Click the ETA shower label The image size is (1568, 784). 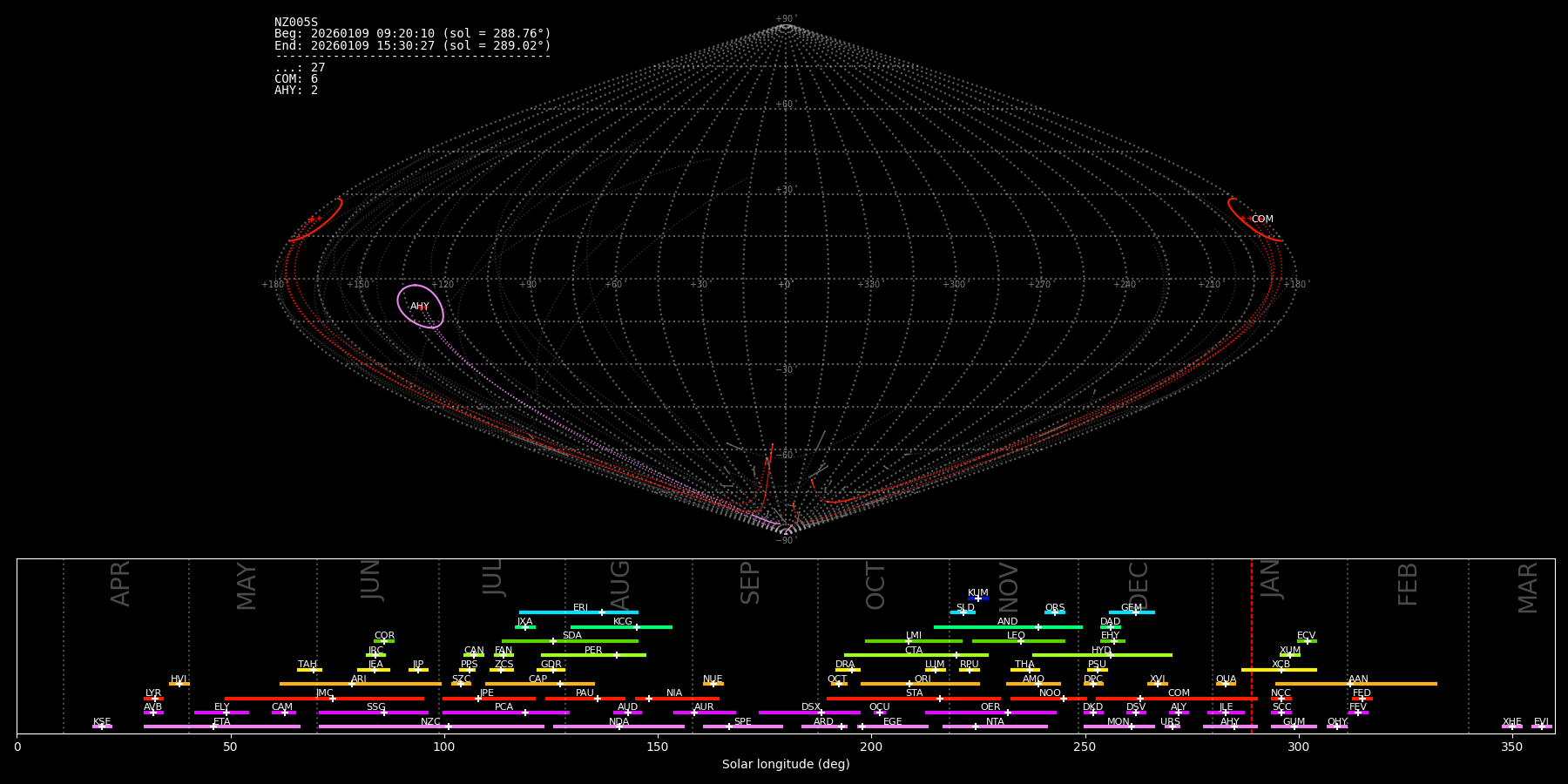point(222,722)
